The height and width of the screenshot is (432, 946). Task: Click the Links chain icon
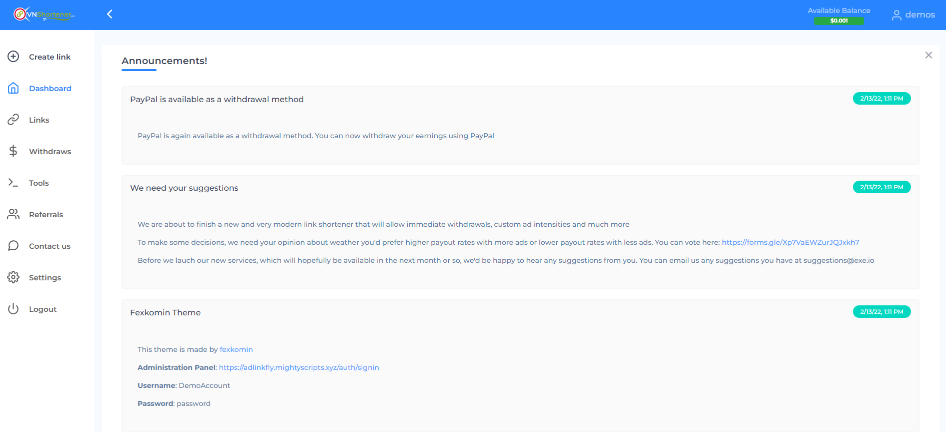(x=13, y=120)
